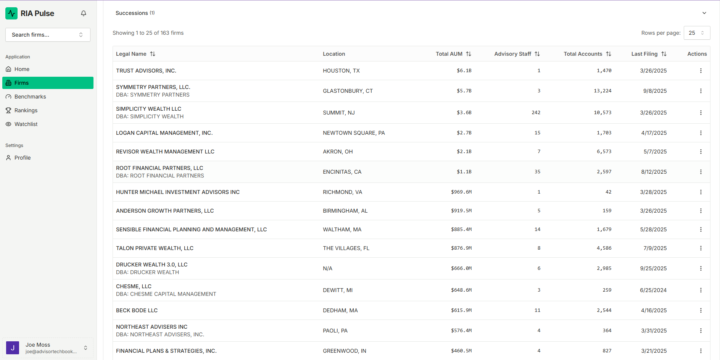Open actions menu for Anderson Growth Partners
This screenshot has height=360, width=720.
[701, 211]
